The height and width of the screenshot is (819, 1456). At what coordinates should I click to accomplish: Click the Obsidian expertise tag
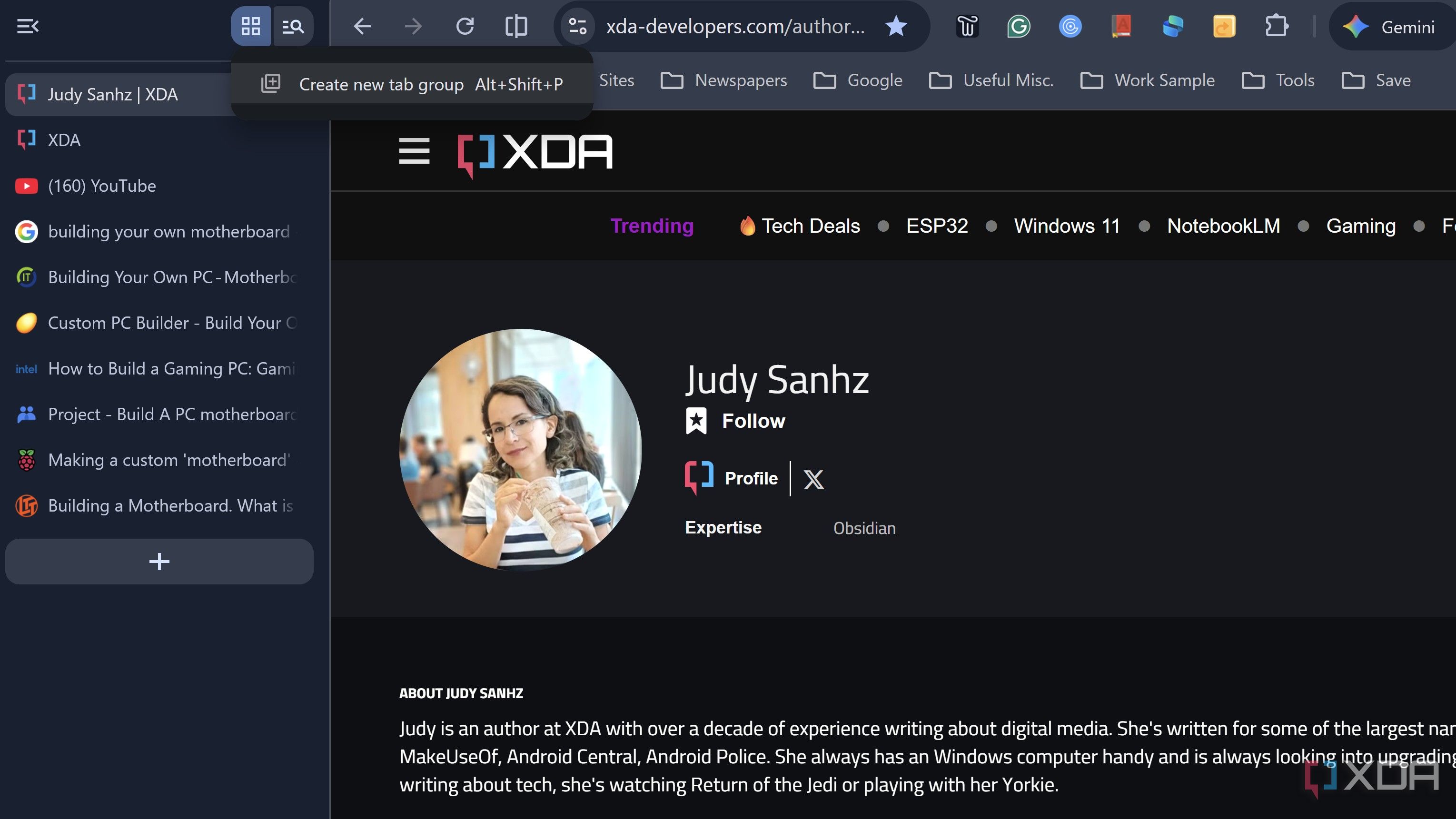click(x=864, y=528)
